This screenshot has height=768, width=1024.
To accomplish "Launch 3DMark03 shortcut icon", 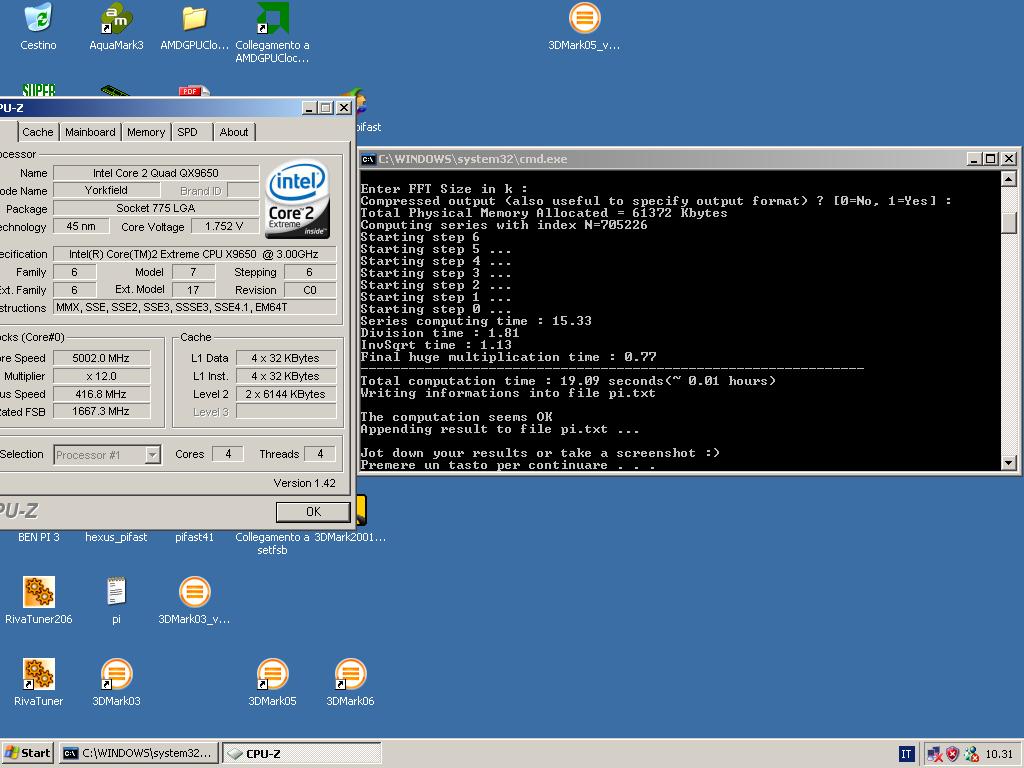I will click(116, 674).
